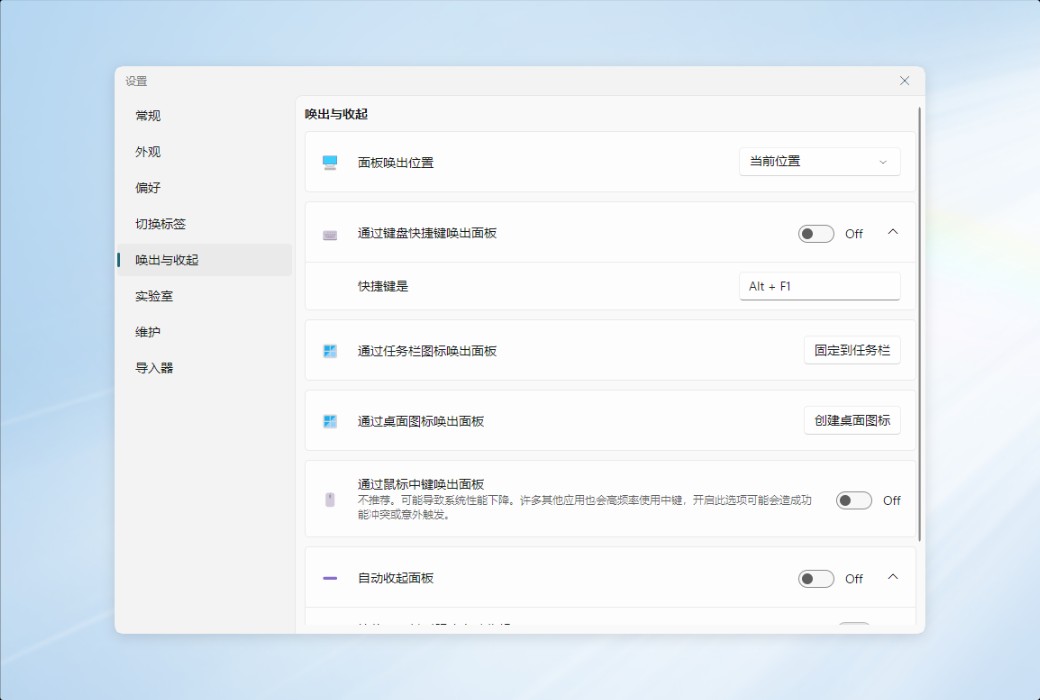Close the 设置 window
Screen dimensions: 1040x700
(x=904, y=81)
